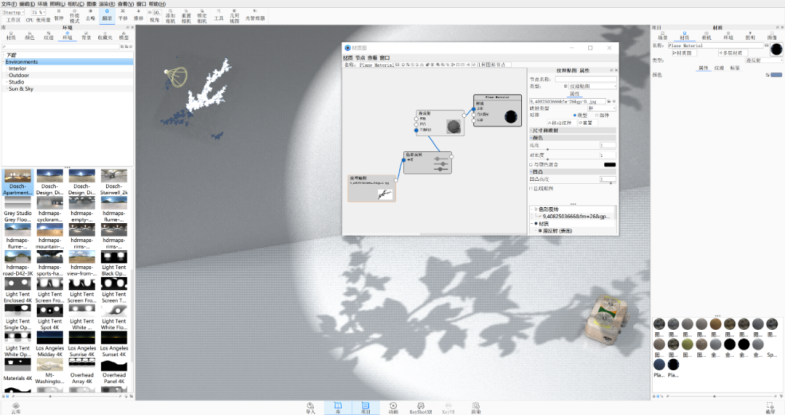Select the 添加相机 (Add Camera) icon
The height and width of the screenshot is (415, 785).
(170, 15)
